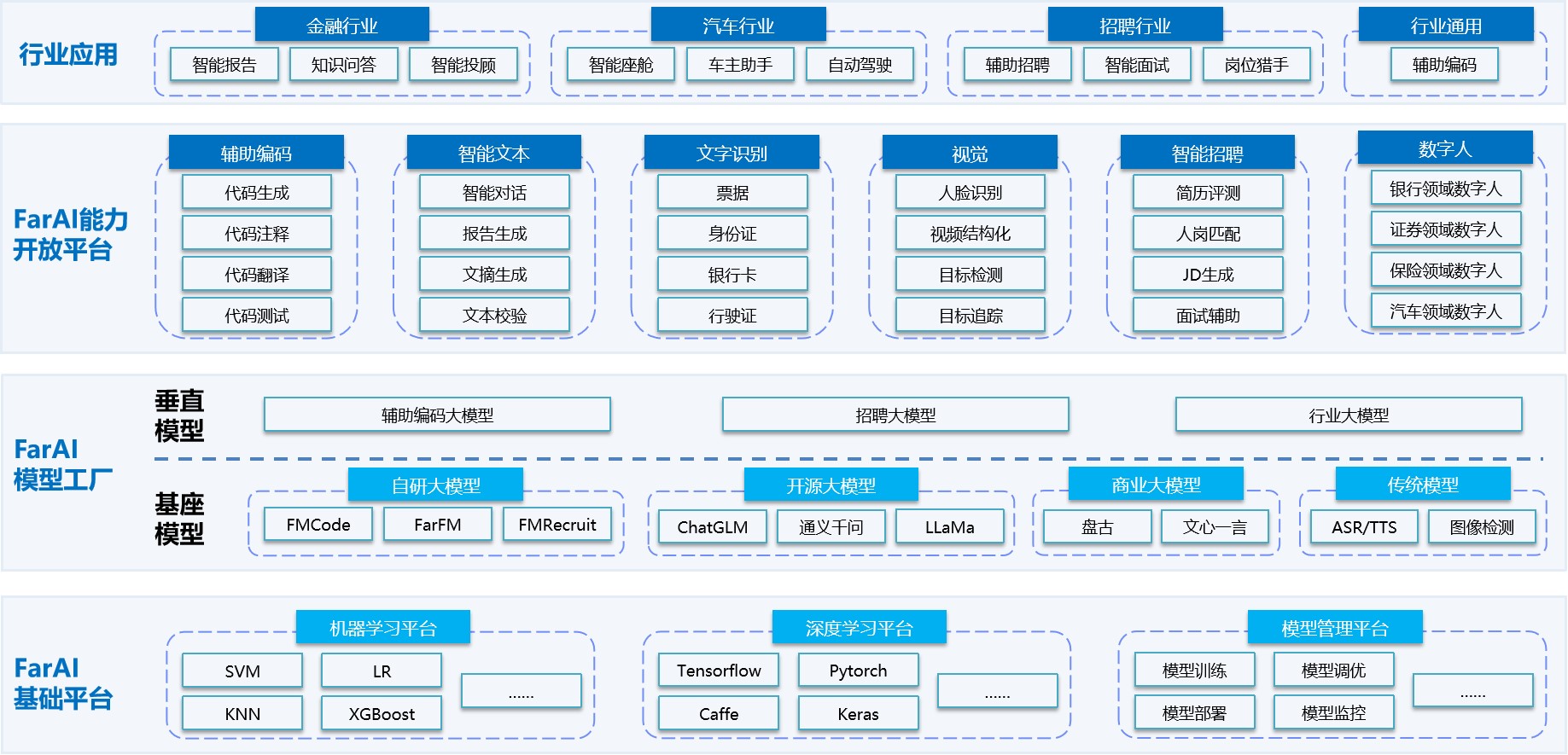This screenshot has height=755, width=1568.
Task: Click the XGBoost algorithm box
Action: click(x=381, y=714)
